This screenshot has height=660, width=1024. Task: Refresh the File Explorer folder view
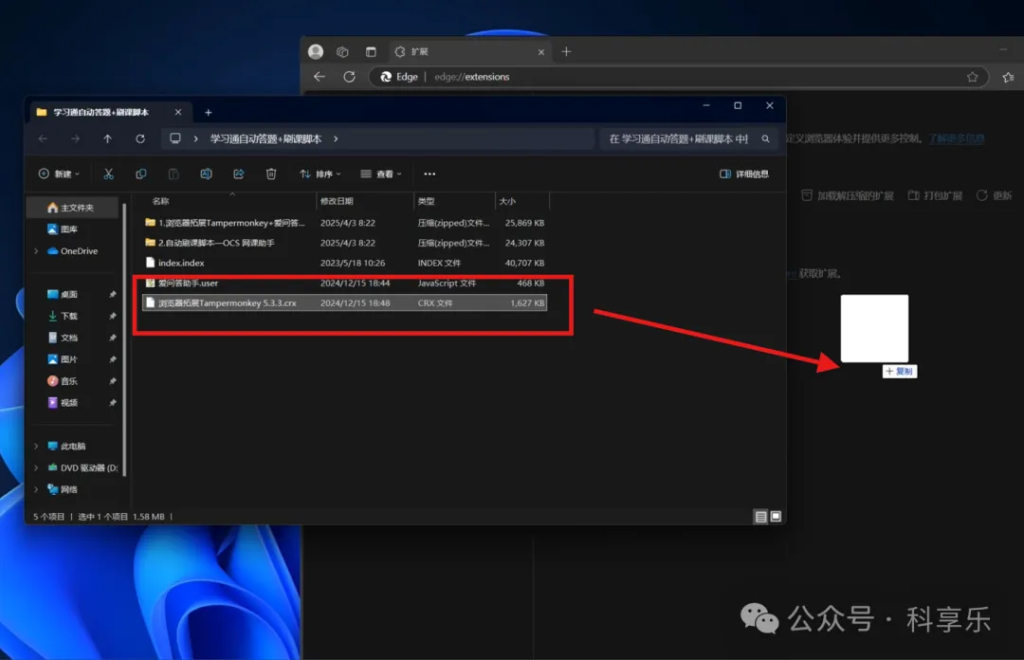pos(140,138)
